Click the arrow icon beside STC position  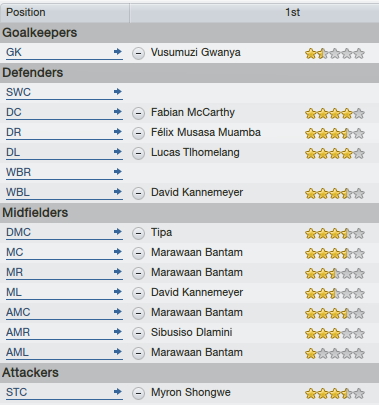(117, 392)
